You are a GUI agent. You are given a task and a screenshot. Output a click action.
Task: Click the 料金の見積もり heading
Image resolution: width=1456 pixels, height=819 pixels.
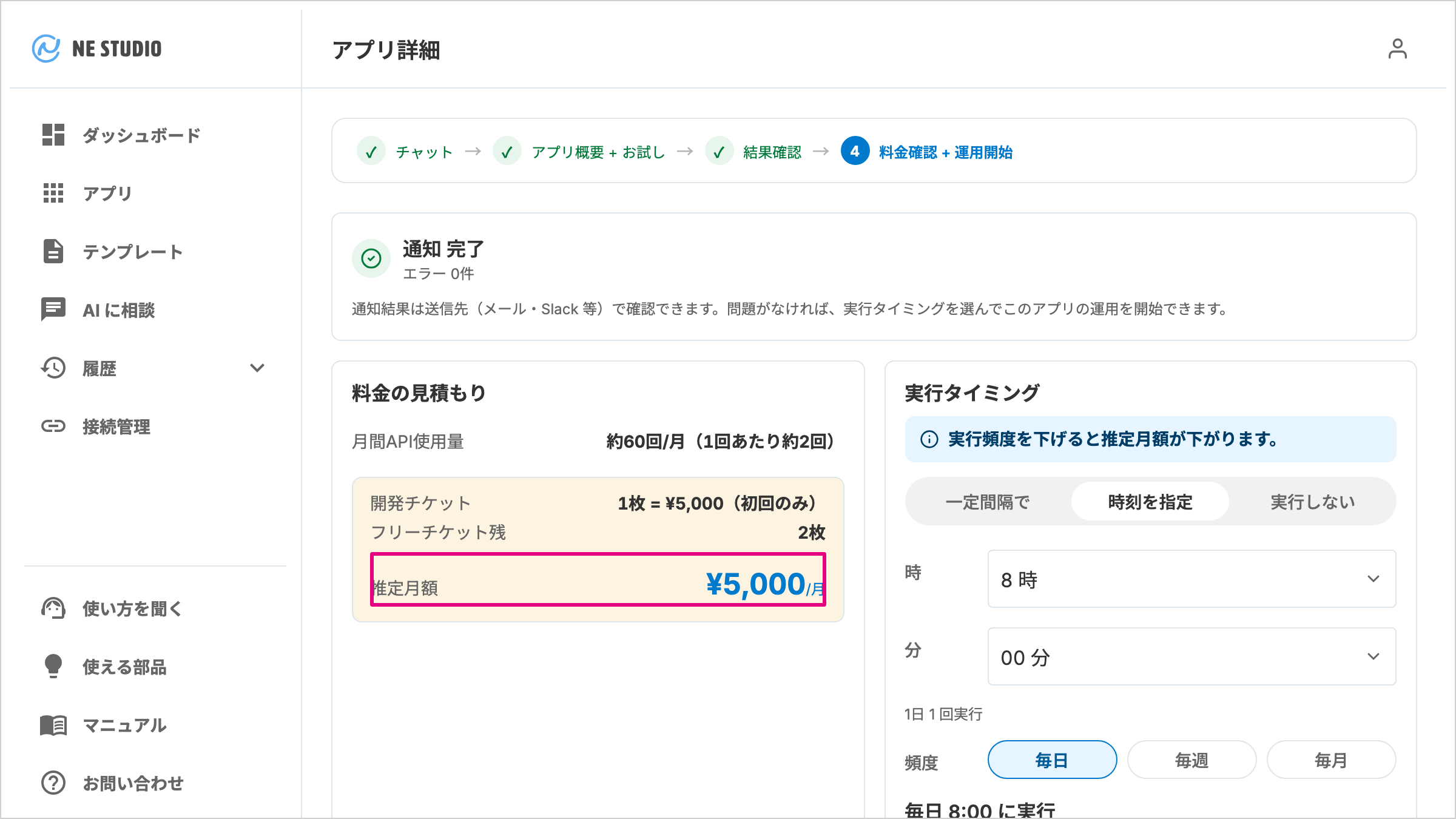pos(419,393)
